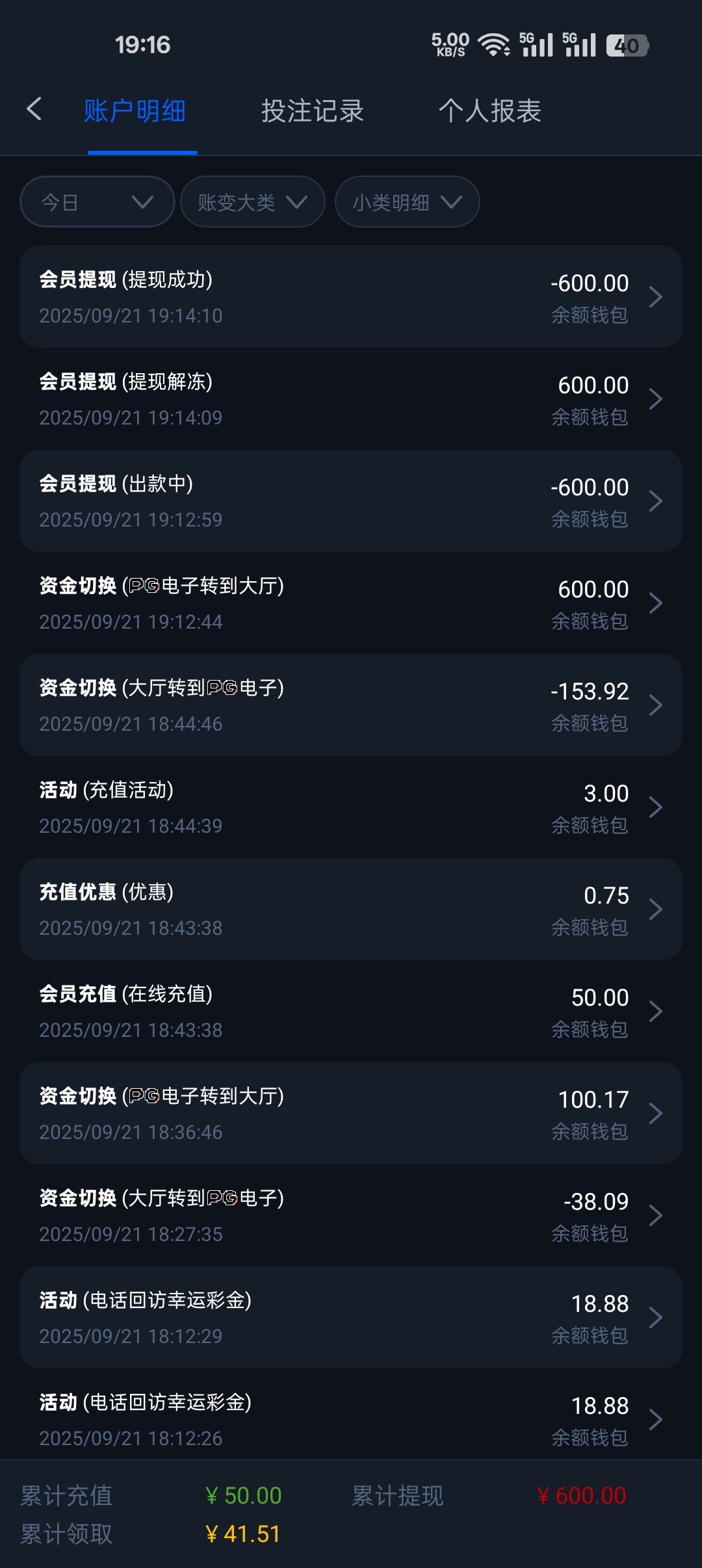Open the 在线充值 50.00 entry chevron
Image resolution: width=702 pixels, height=1568 pixels.
point(655,1012)
